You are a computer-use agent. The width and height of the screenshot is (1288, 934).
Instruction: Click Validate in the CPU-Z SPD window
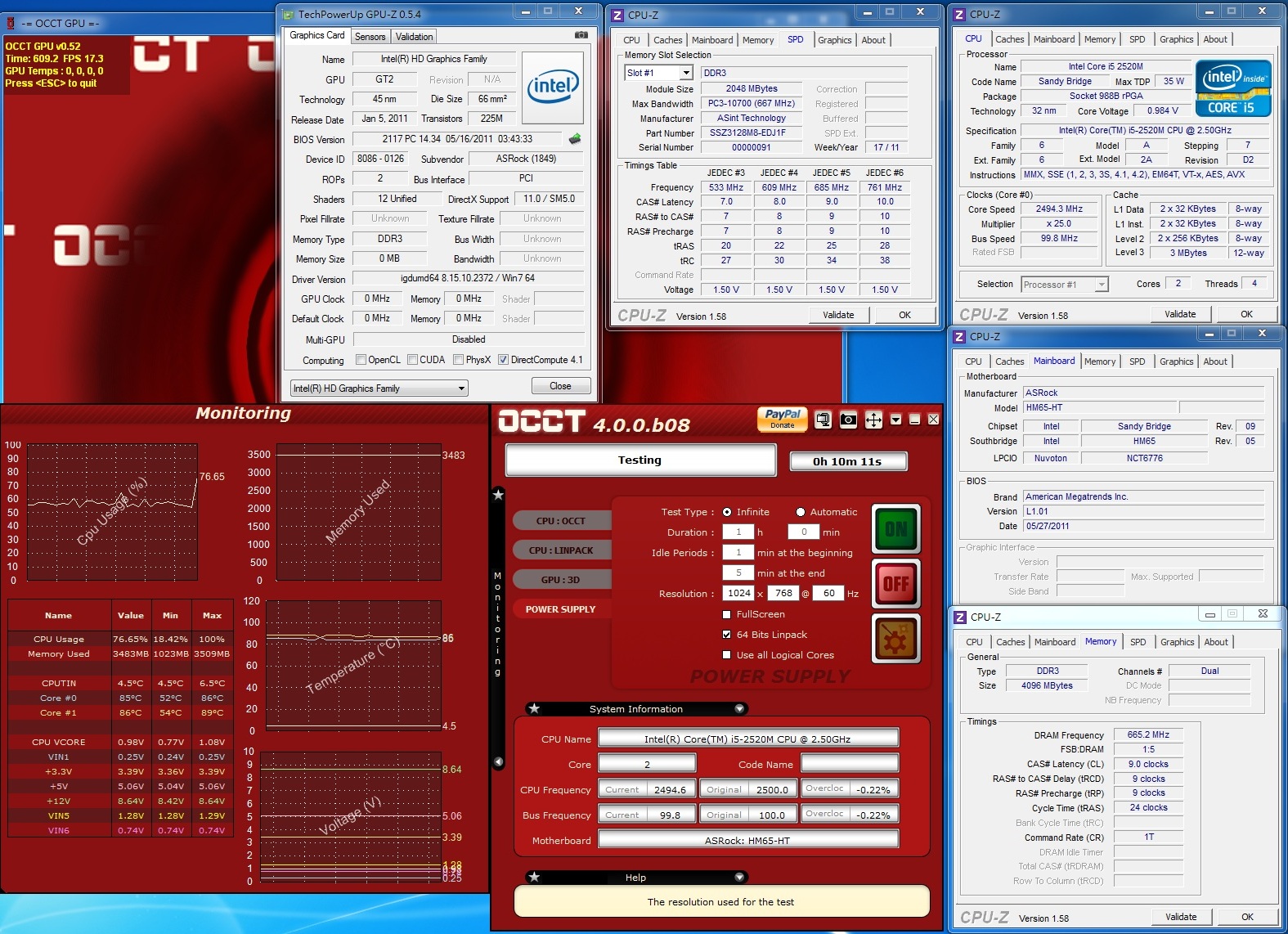pyautogui.click(x=837, y=315)
